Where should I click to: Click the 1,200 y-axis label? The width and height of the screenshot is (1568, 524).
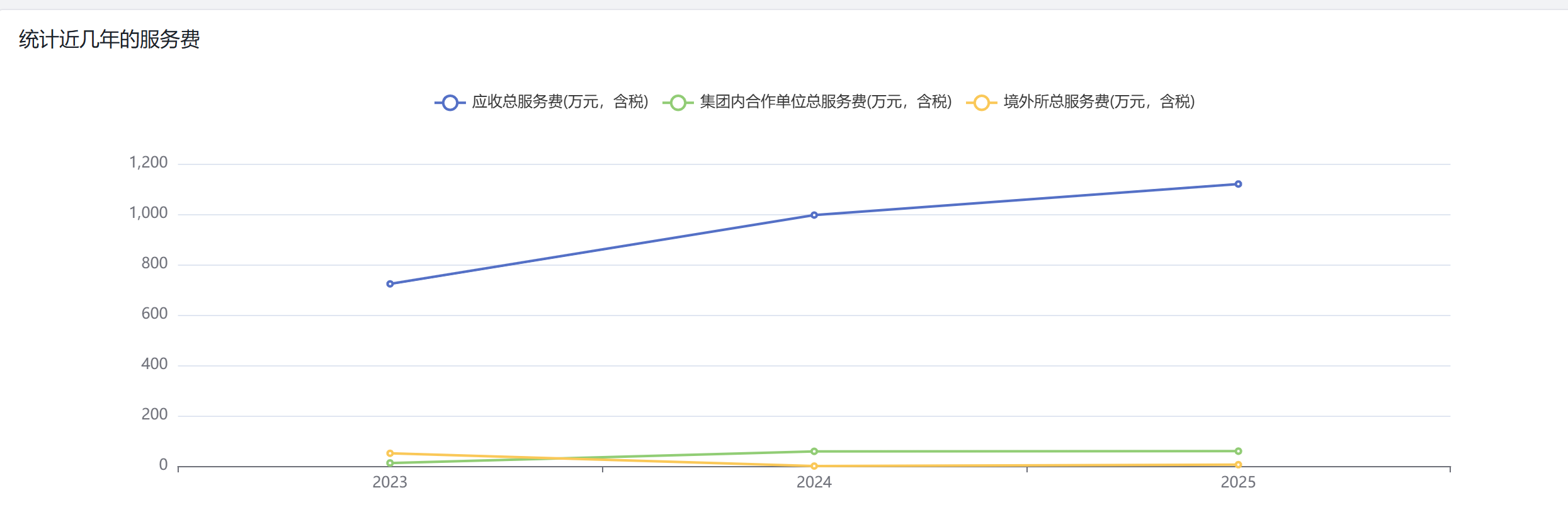tap(149, 162)
